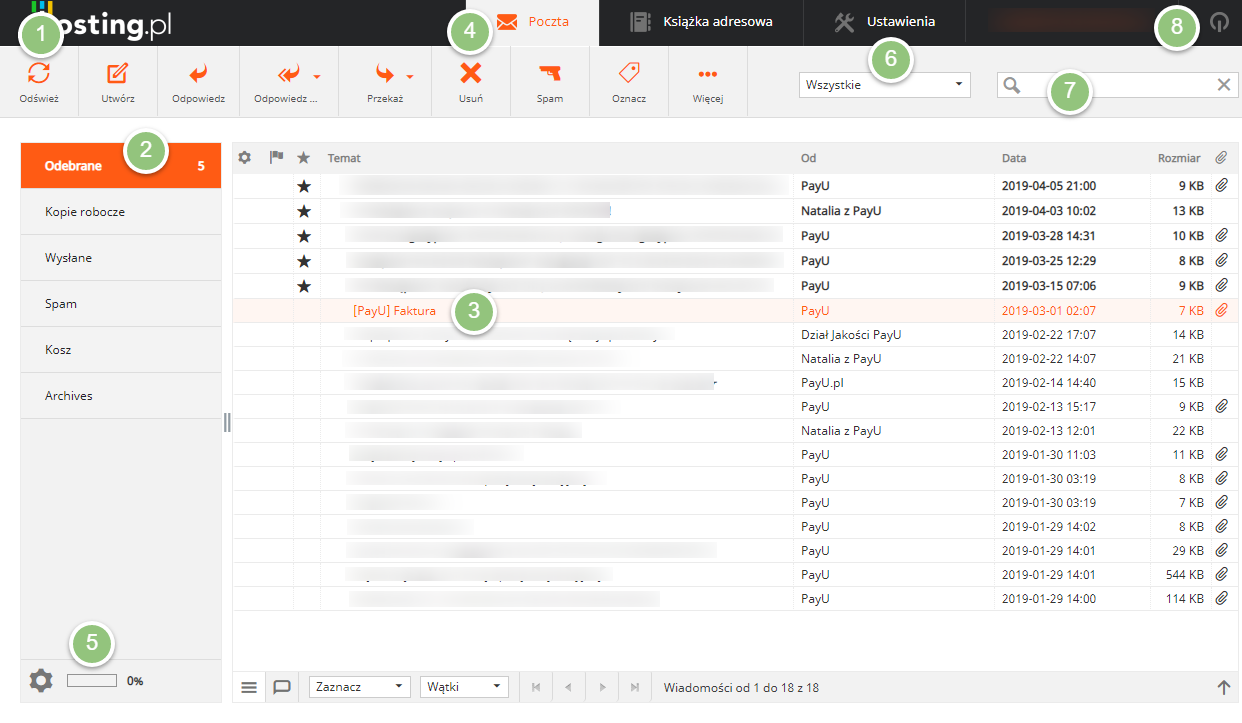Viewport: 1242px width, 723px height.
Task: Go to first page of messages
Action: point(536,688)
